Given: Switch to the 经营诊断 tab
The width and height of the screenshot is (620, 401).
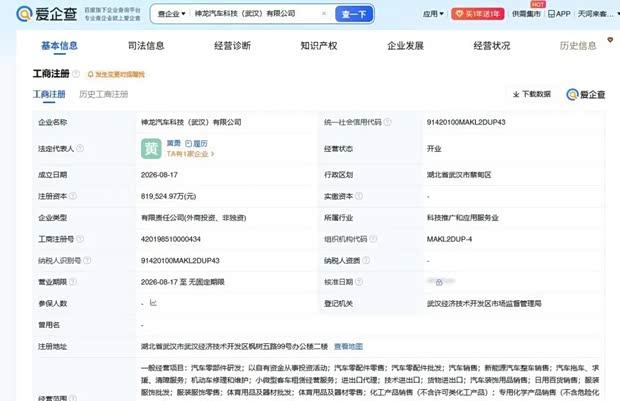Looking at the screenshot, I should click(x=232, y=46).
